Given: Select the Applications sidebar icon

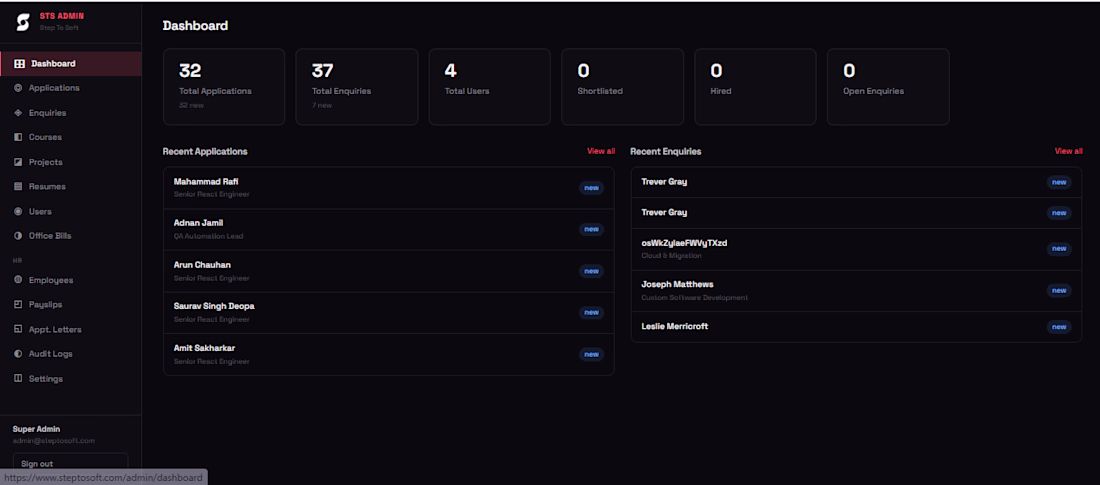Looking at the screenshot, I should click(x=18, y=88).
